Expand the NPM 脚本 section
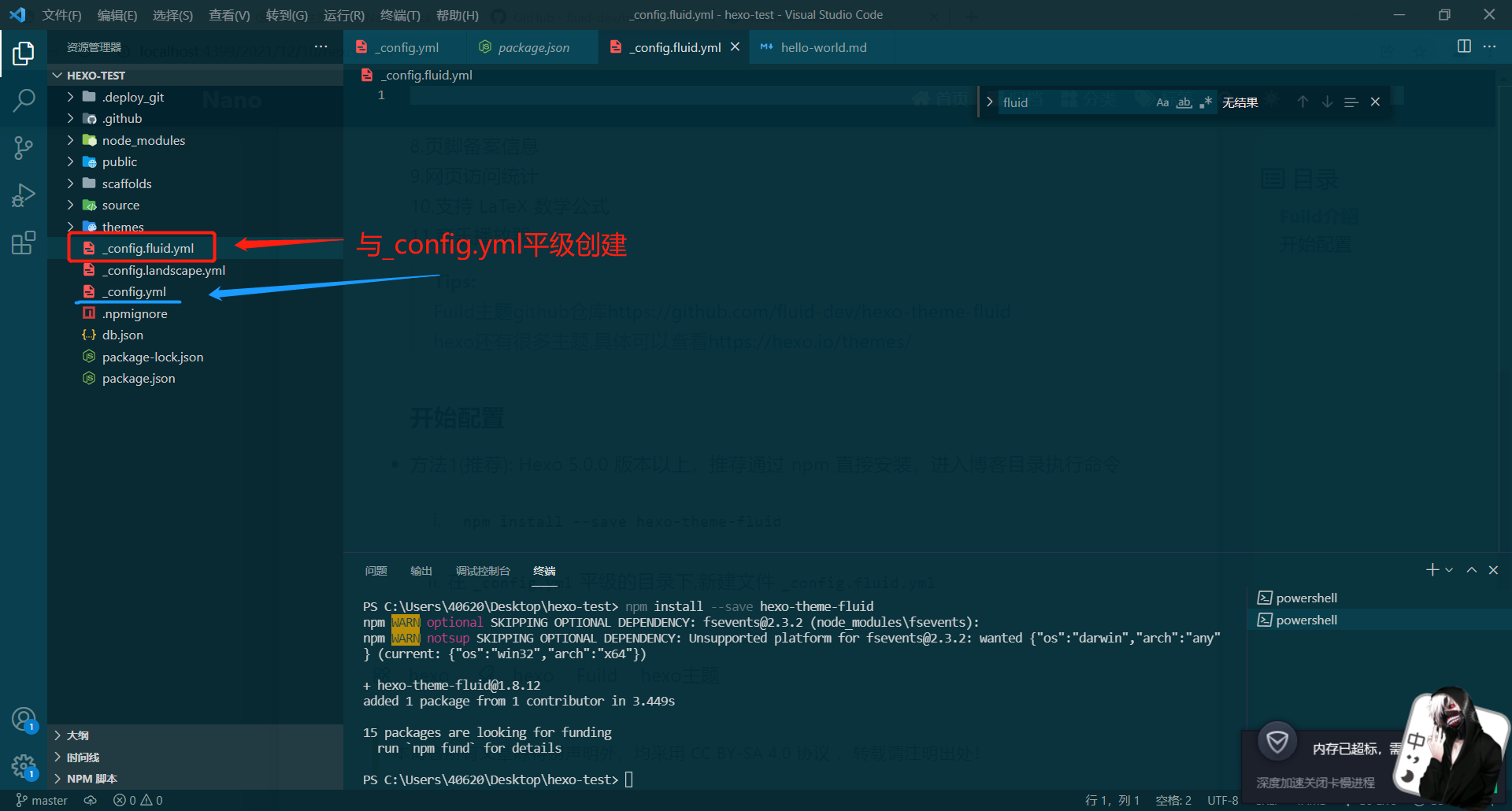 click(x=197, y=779)
